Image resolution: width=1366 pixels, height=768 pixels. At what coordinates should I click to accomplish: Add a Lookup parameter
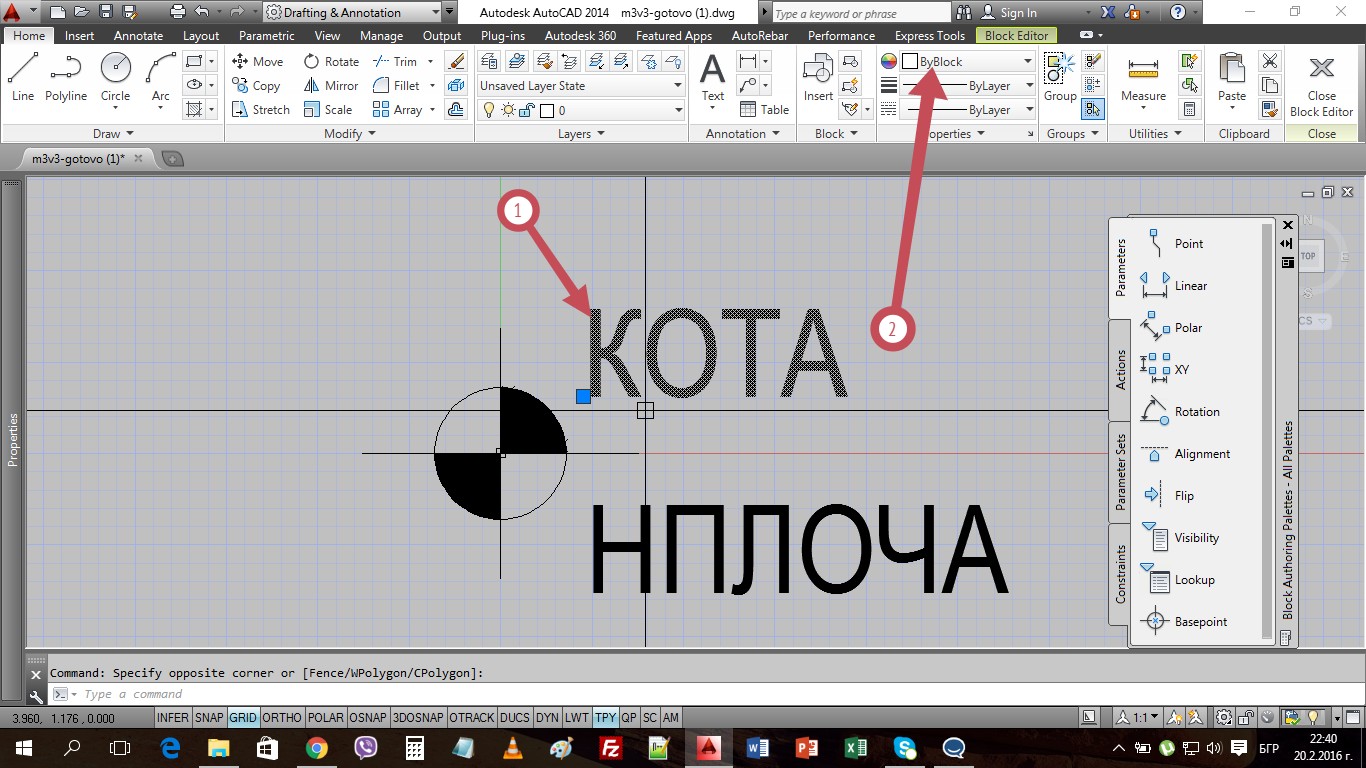pos(1178,579)
